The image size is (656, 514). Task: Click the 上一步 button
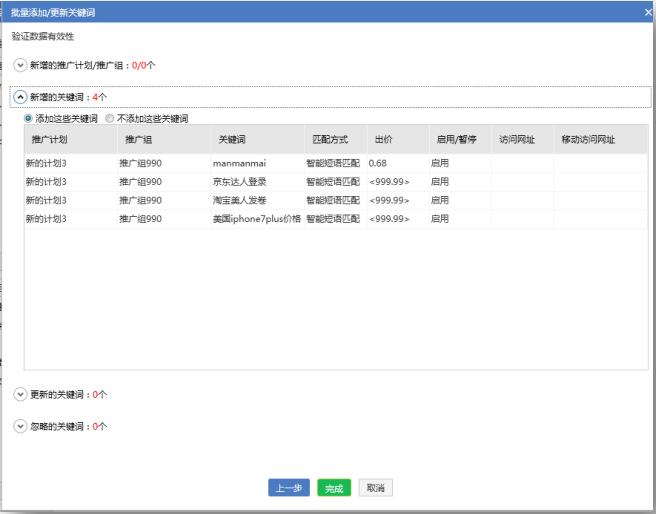[x=289, y=487]
